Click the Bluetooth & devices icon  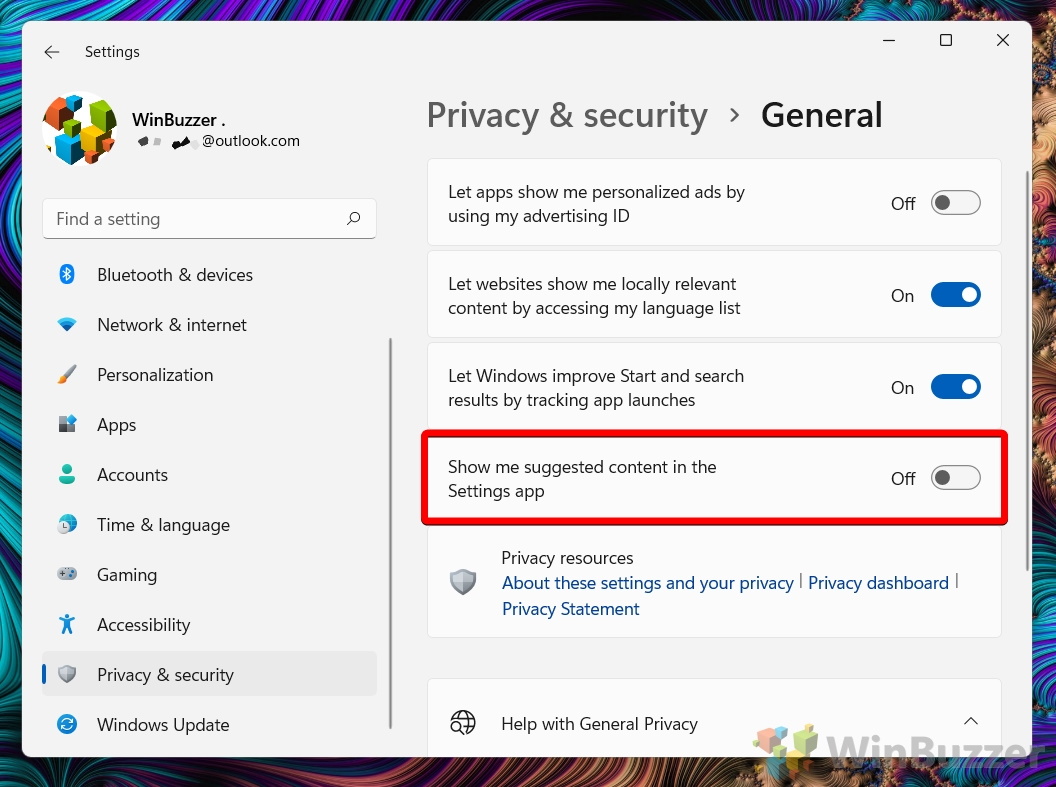point(67,275)
